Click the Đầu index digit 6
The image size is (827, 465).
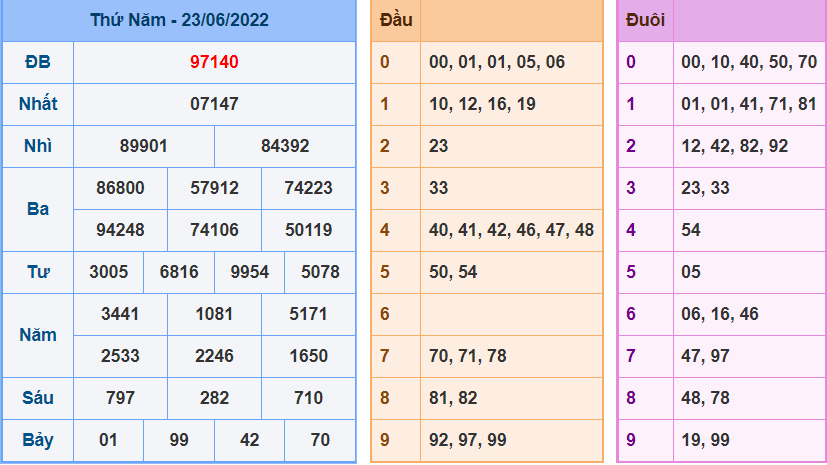[x=384, y=314]
